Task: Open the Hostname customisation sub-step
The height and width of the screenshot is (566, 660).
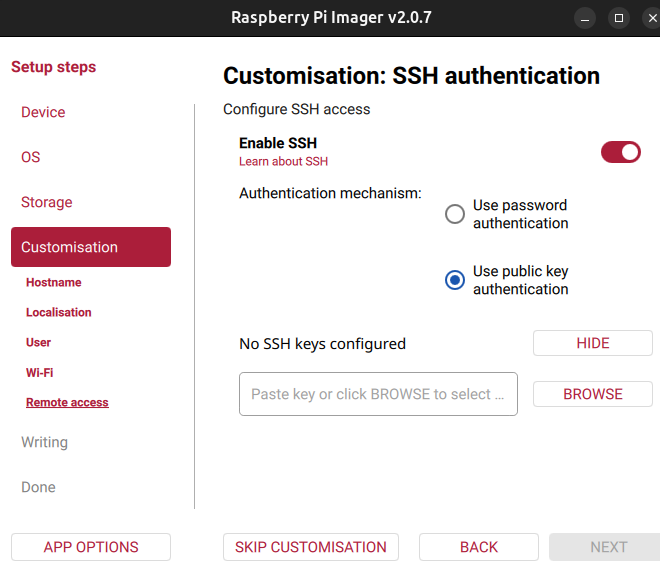Action: pos(53,282)
